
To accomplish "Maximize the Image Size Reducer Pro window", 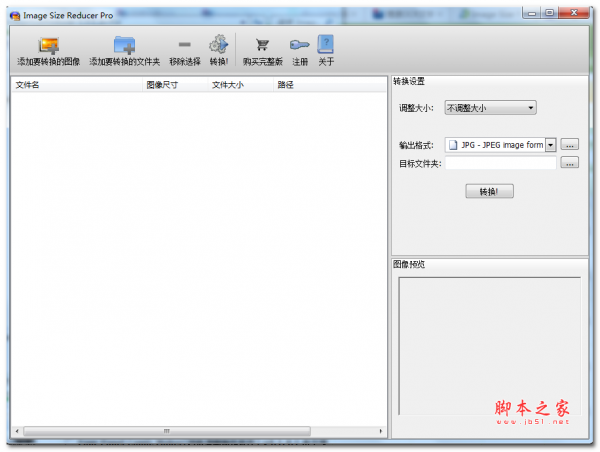I will pyautogui.click(x=549, y=13).
